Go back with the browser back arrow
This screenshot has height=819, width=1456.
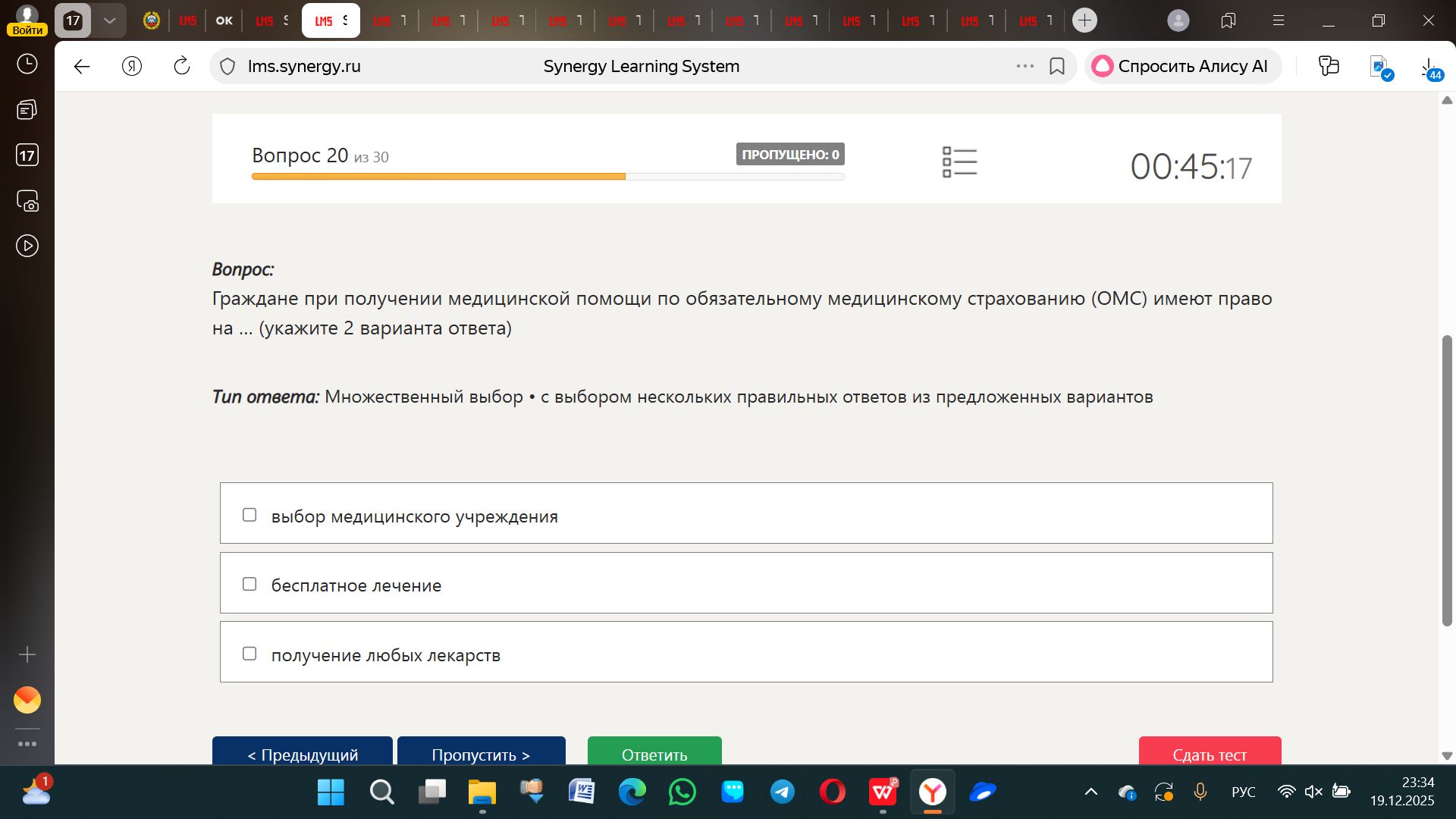pyautogui.click(x=82, y=67)
